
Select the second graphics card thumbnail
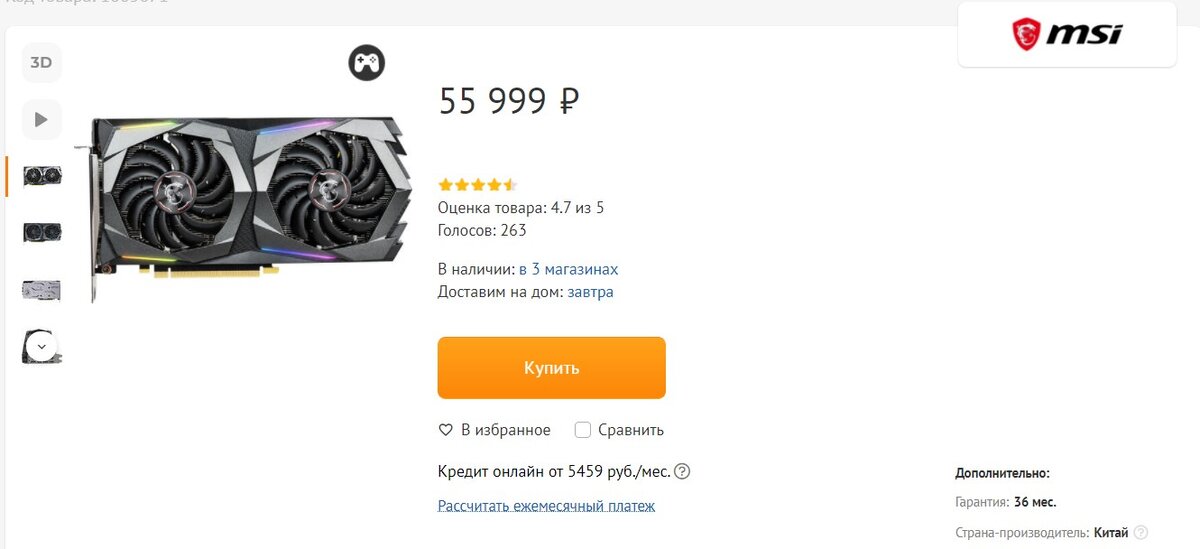[42, 232]
